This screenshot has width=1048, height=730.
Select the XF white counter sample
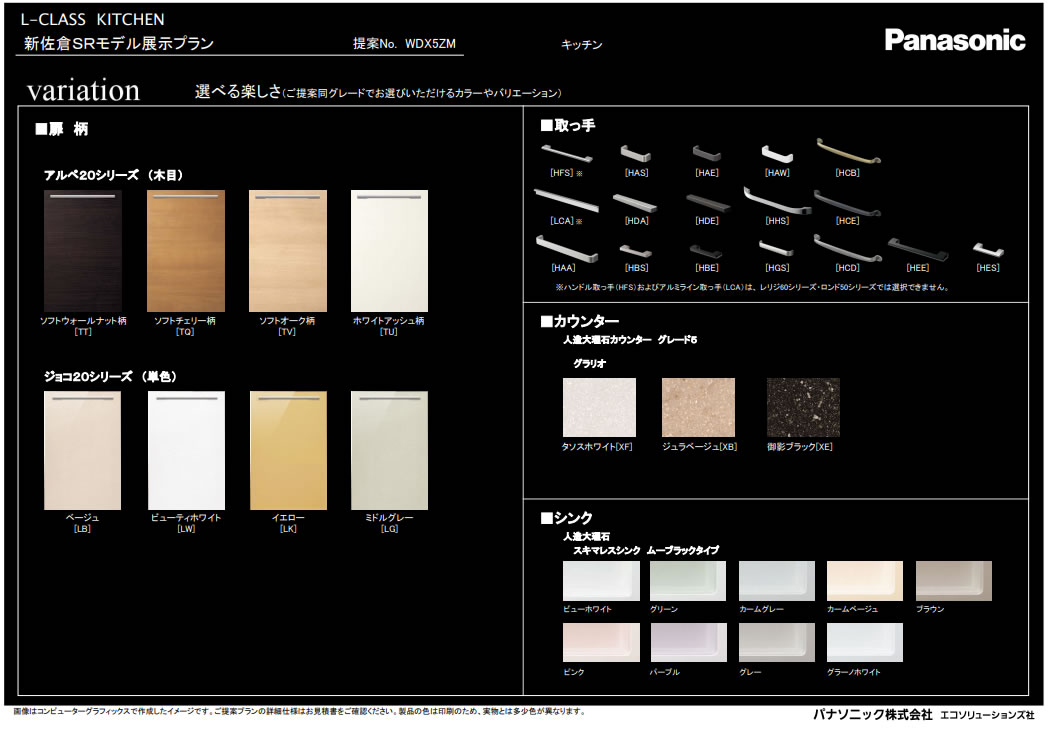pyautogui.click(x=600, y=408)
